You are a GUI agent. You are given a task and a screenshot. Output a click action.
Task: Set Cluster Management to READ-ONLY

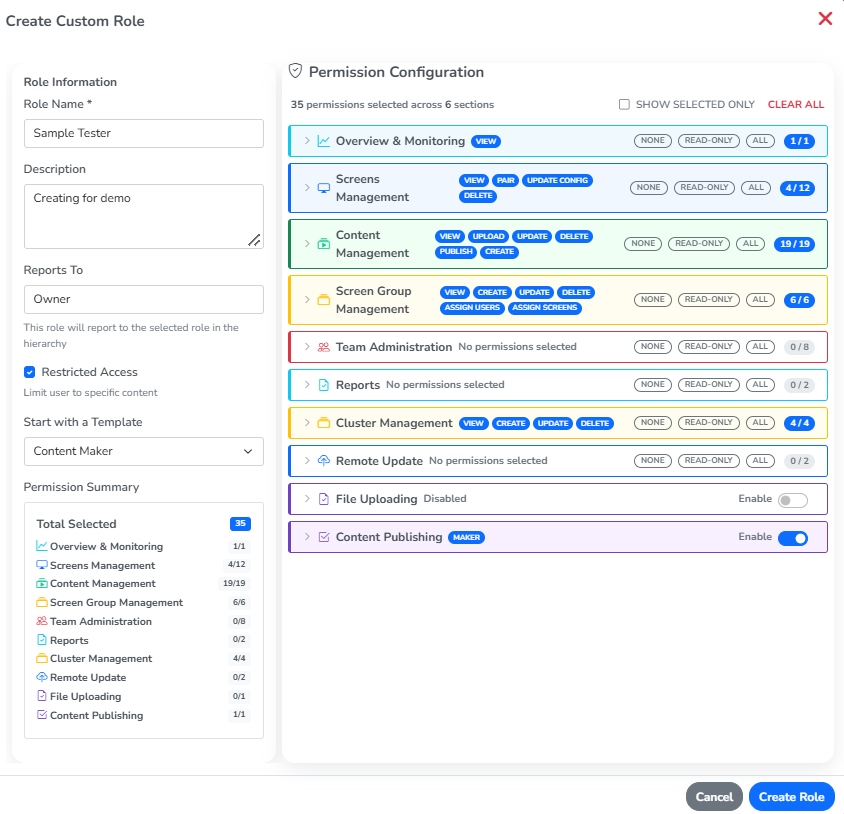(708, 423)
